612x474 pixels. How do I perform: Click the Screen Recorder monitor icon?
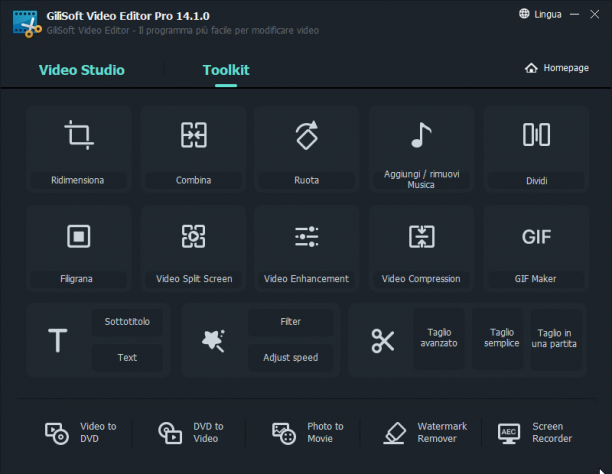tap(509, 433)
